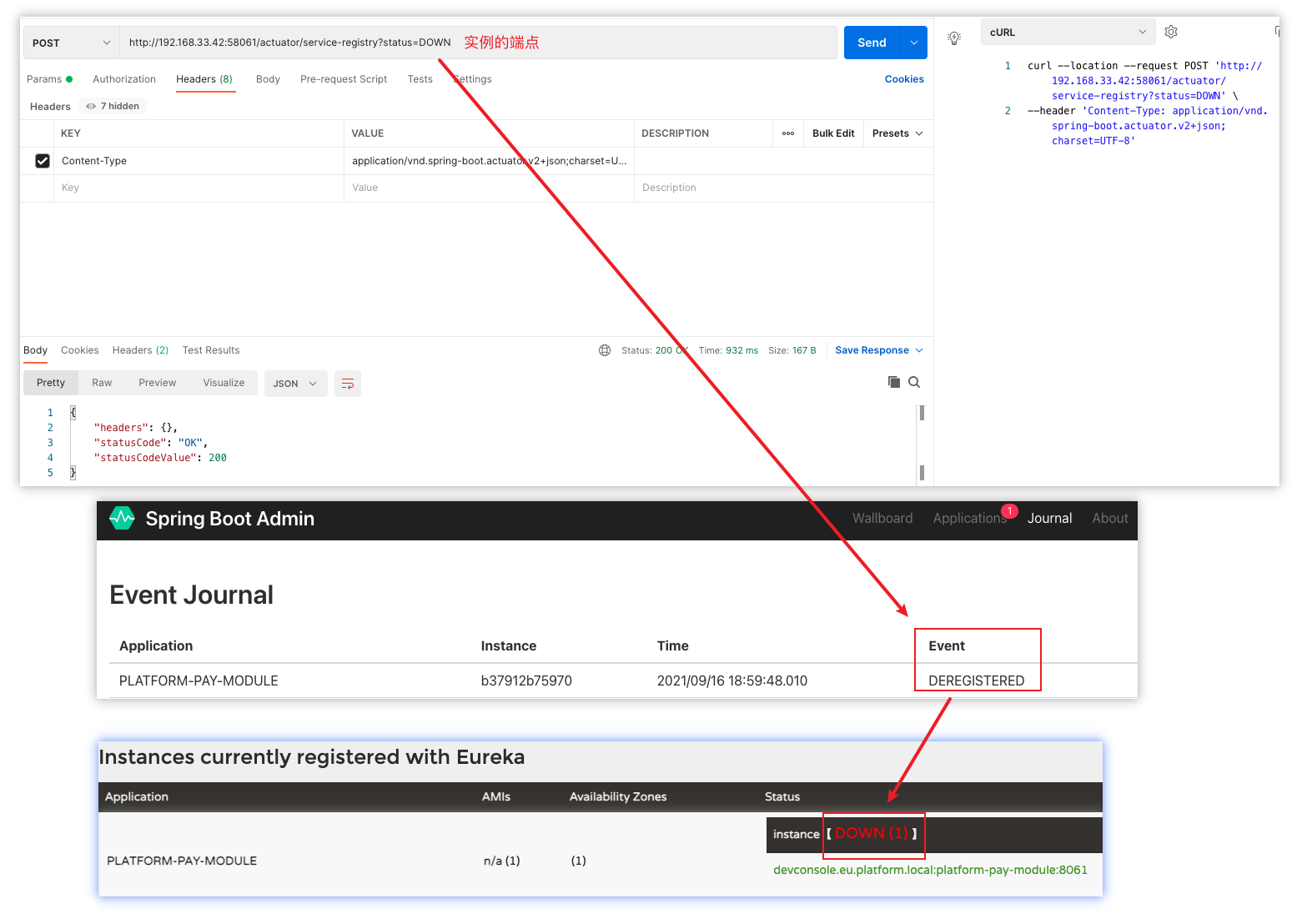Screen dimensions: 1302x924
Task: Open the request Body tab
Action: tap(268, 79)
